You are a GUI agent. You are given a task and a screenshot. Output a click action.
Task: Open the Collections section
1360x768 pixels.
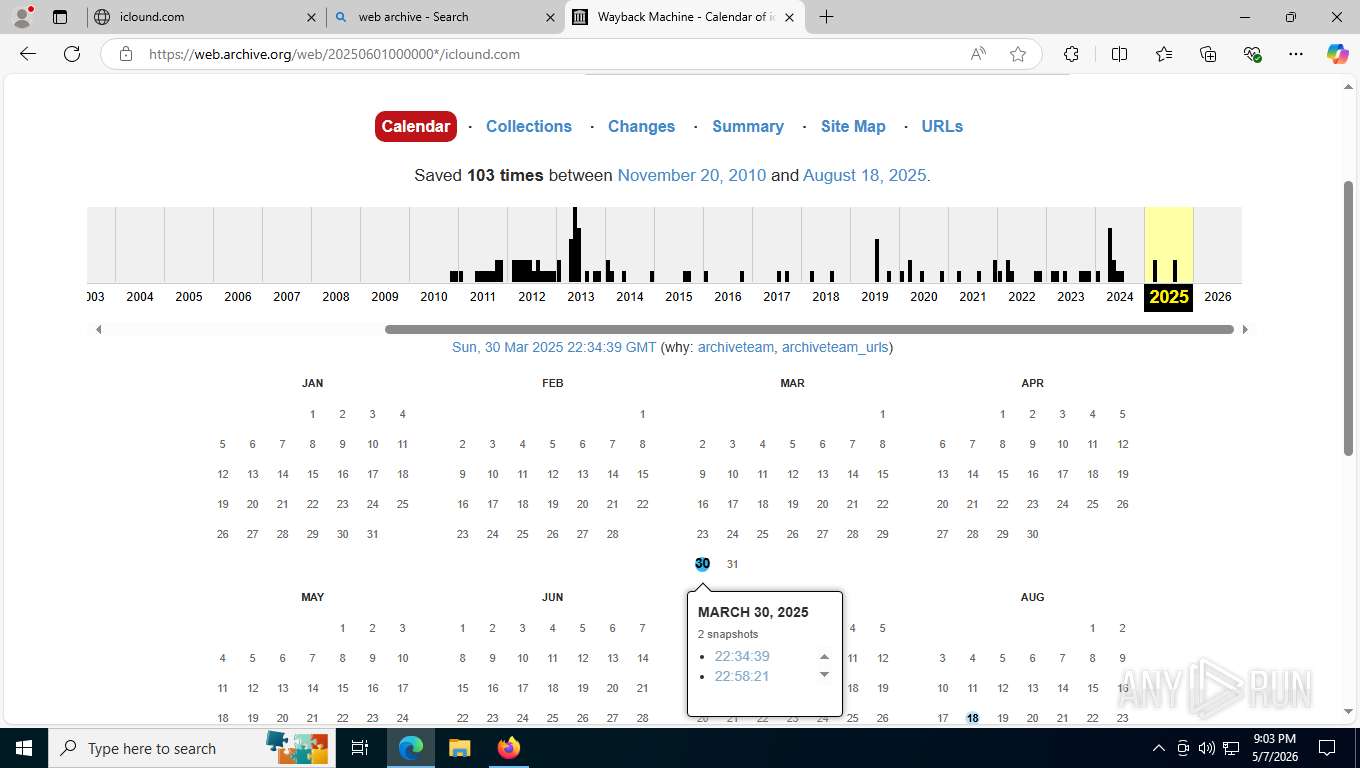click(529, 126)
